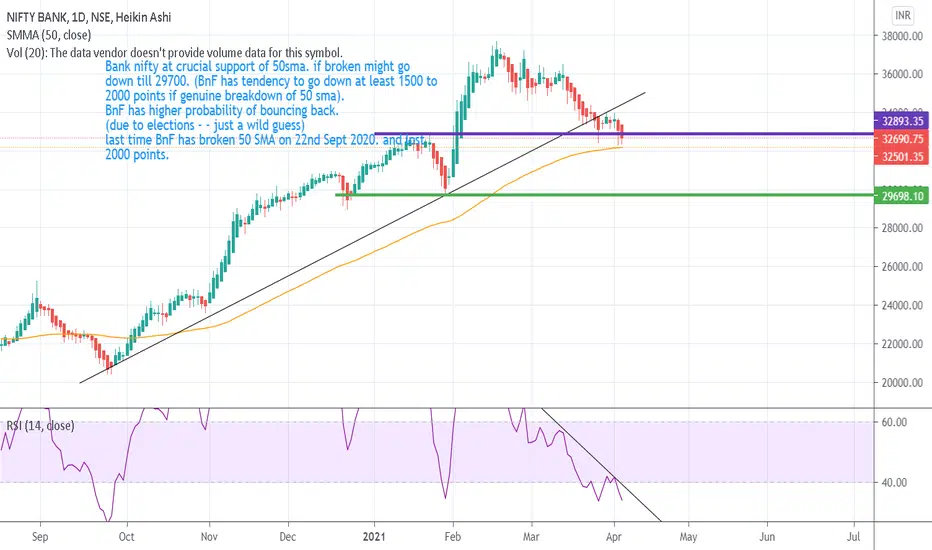Select the blue Bank nifty annotation text
Image resolution: width=932 pixels, height=550 pixels.
pyautogui.click(x=271, y=111)
